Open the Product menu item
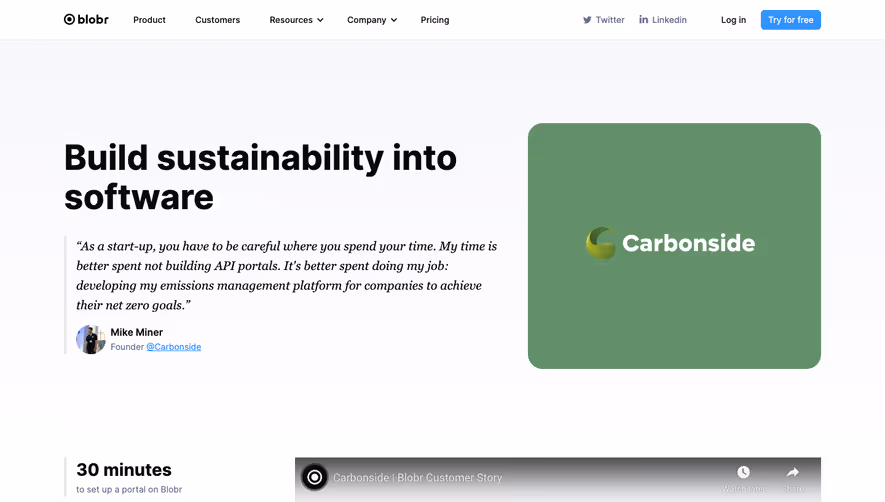This screenshot has width=885, height=502. pyautogui.click(x=149, y=20)
